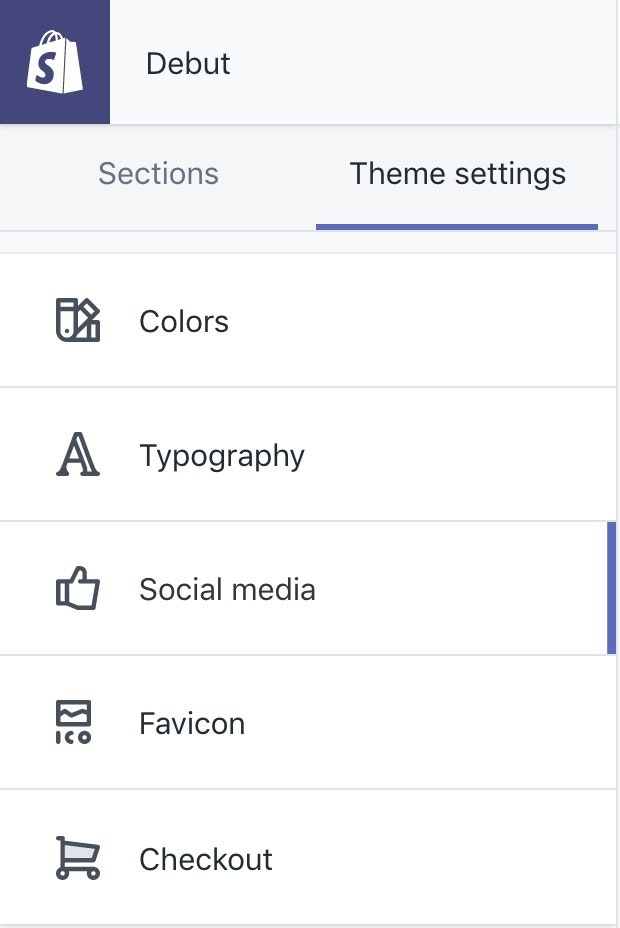Click the "Sections" tab label text
The height and width of the screenshot is (928, 620).
(158, 174)
